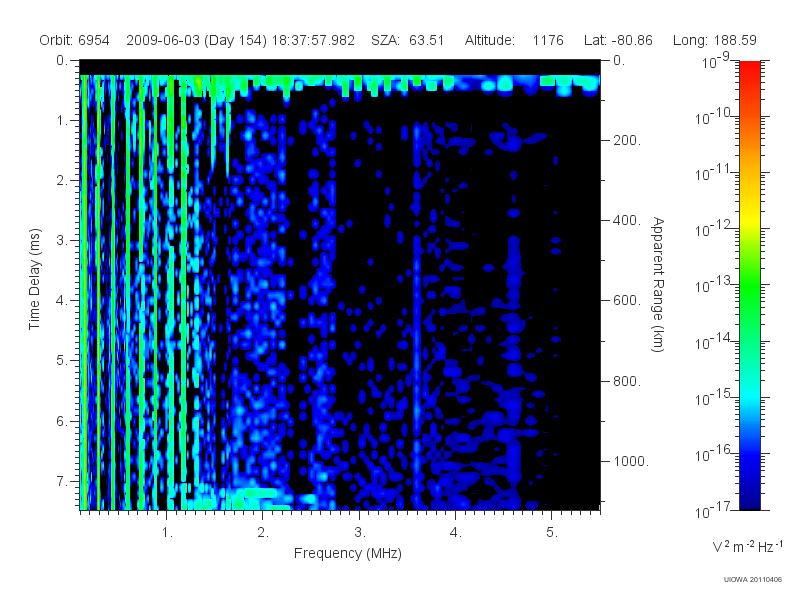Screen dimensions: 800x600
Task: Click the 'UIOWA 20110406' credit text
Action: point(753,580)
